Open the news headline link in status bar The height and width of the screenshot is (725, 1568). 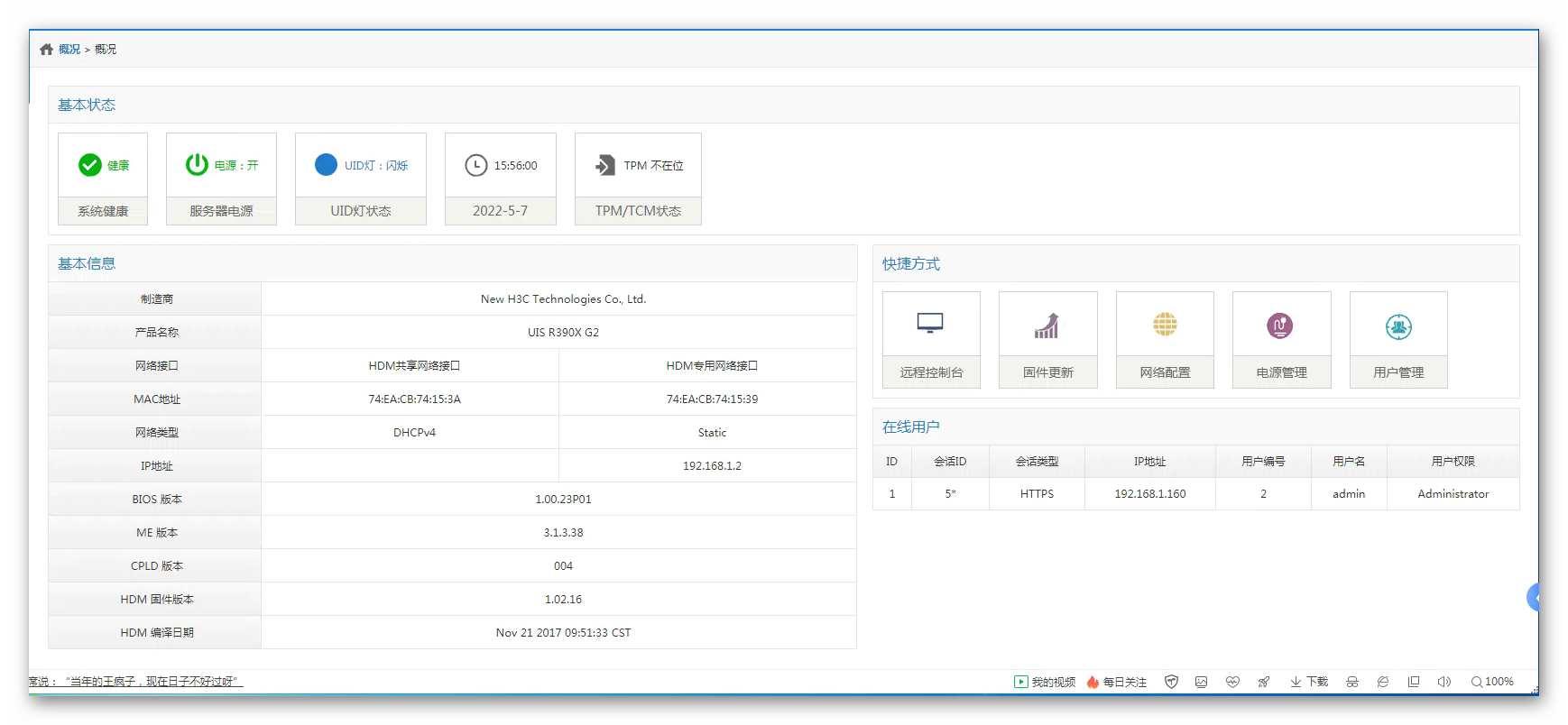click(136, 682)
